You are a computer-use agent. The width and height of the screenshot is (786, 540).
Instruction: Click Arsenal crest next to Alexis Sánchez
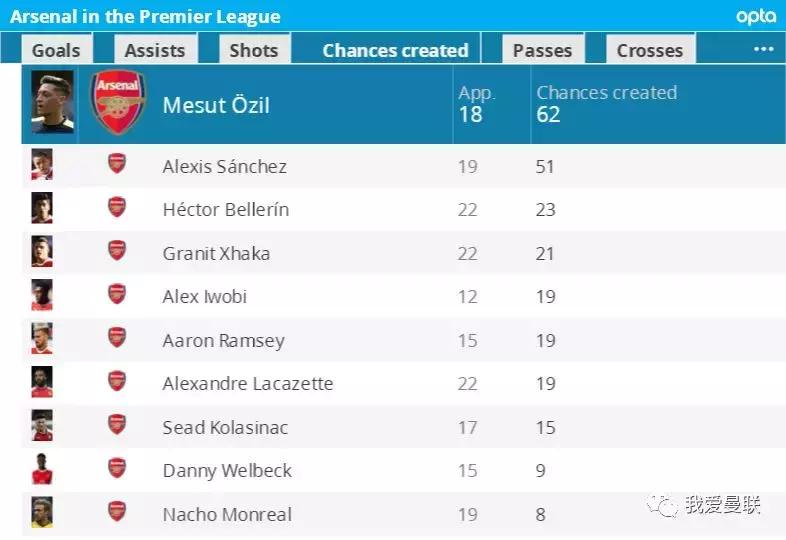(x=117, y=165)
